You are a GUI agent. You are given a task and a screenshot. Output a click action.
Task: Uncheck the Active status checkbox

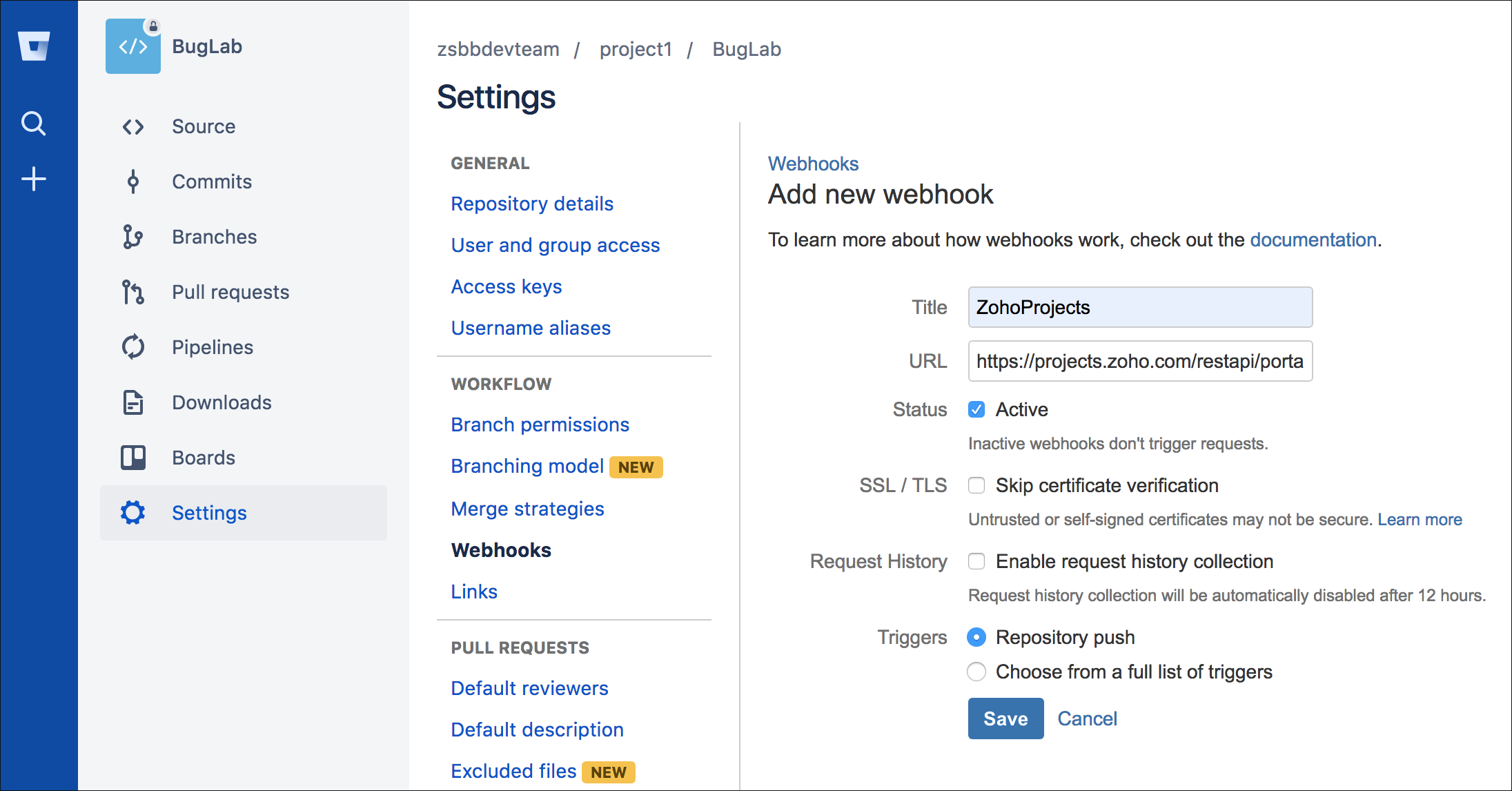(976, 409)
